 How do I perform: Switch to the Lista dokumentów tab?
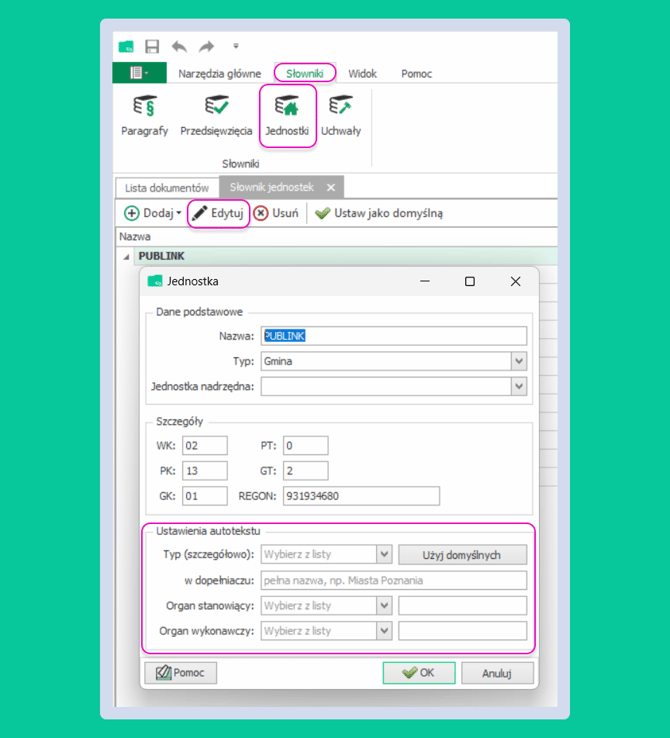coord(167,188)
